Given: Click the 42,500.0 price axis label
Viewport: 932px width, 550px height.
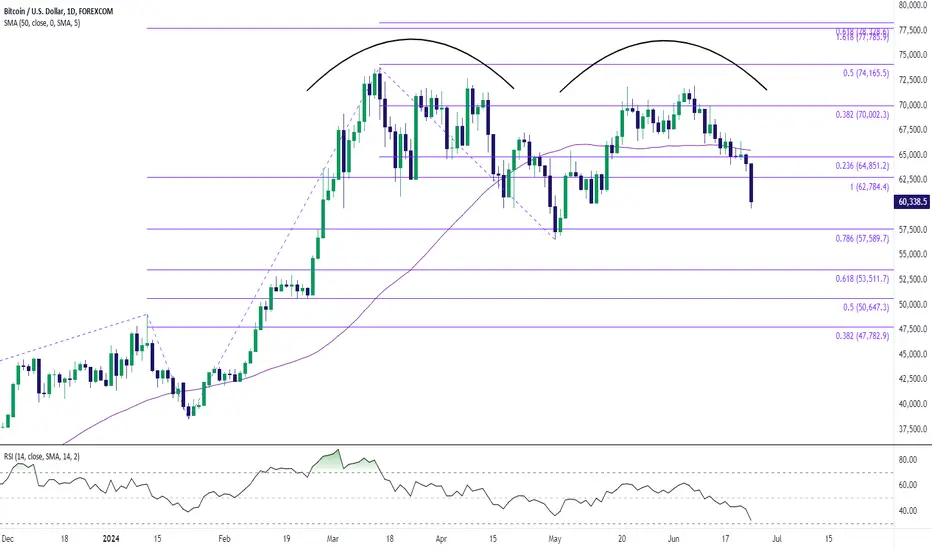Looking at the screenshot, I should pos(913,379).
